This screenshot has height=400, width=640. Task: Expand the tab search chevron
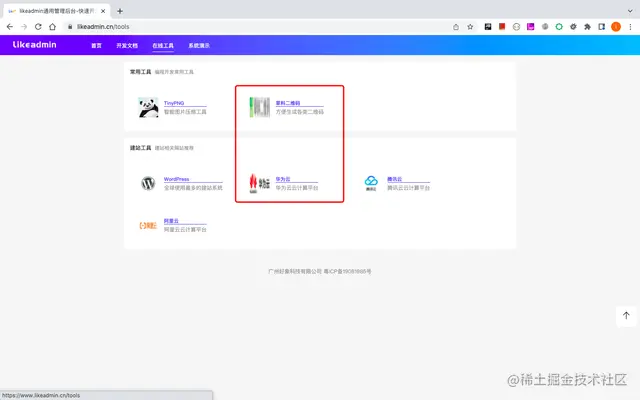point(630,11)
